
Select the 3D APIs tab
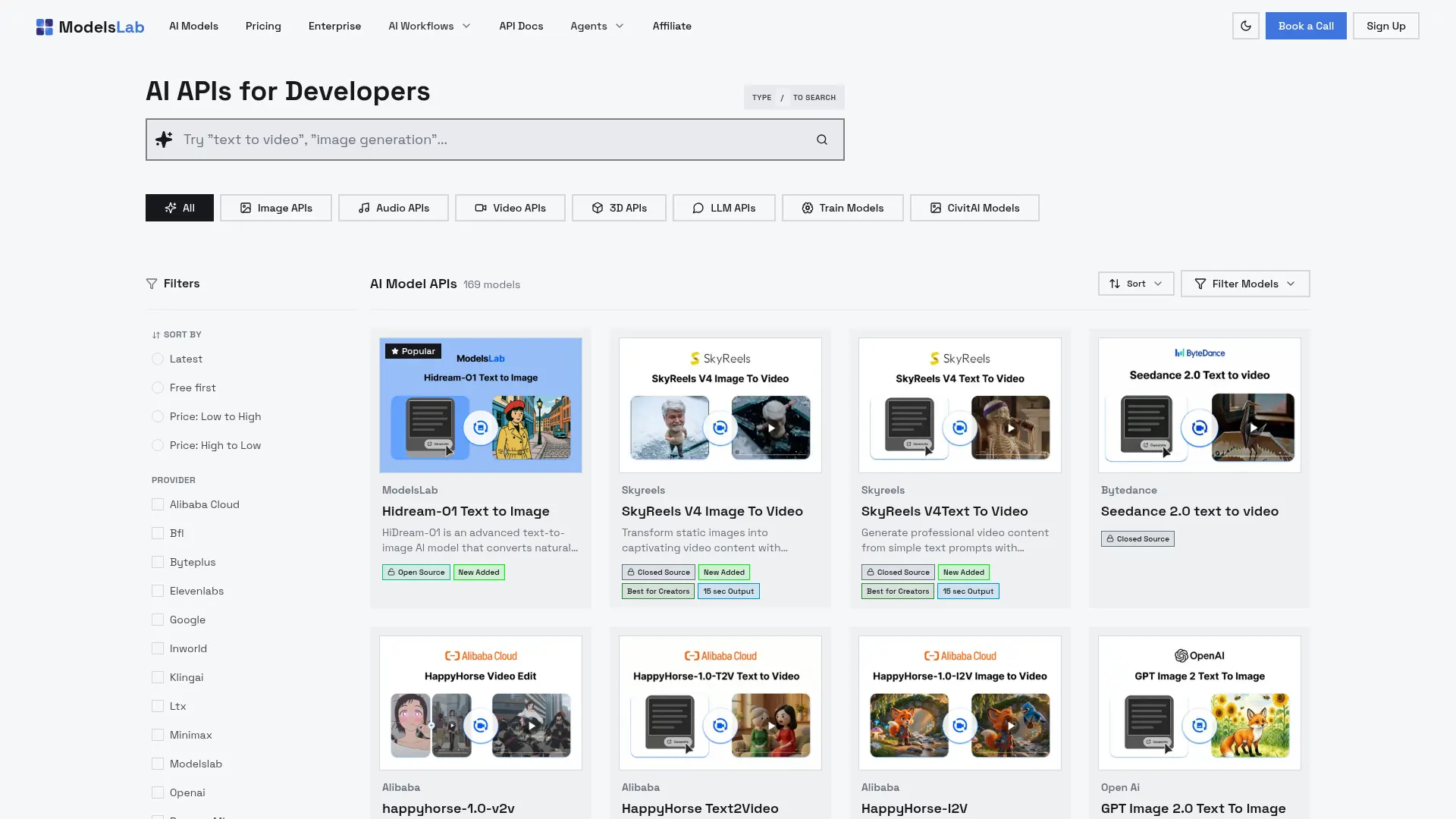619,208
